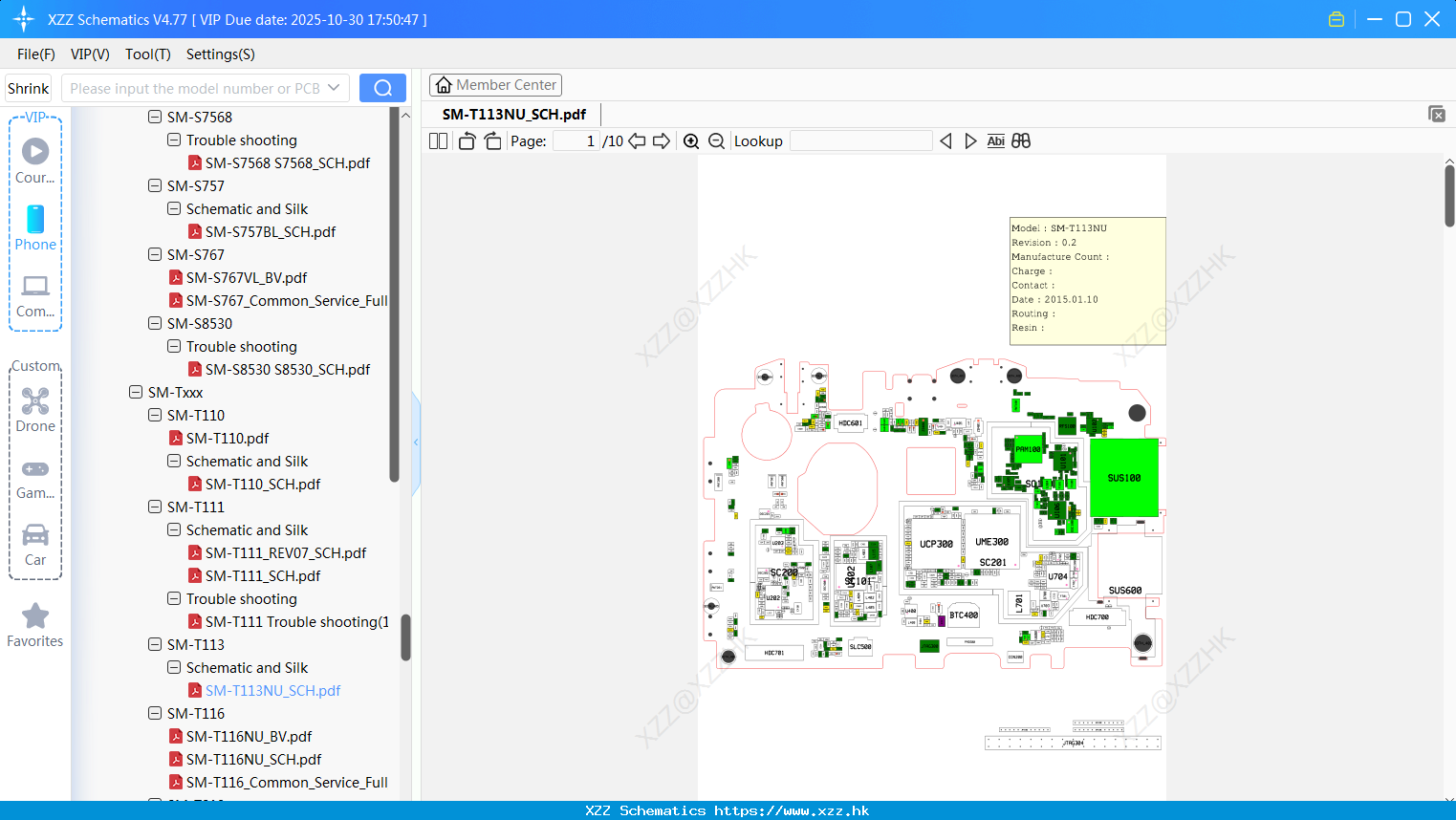Zoom in on the schematic
This screenshot has height=820, width=1456.
click(x=691, y=140)
